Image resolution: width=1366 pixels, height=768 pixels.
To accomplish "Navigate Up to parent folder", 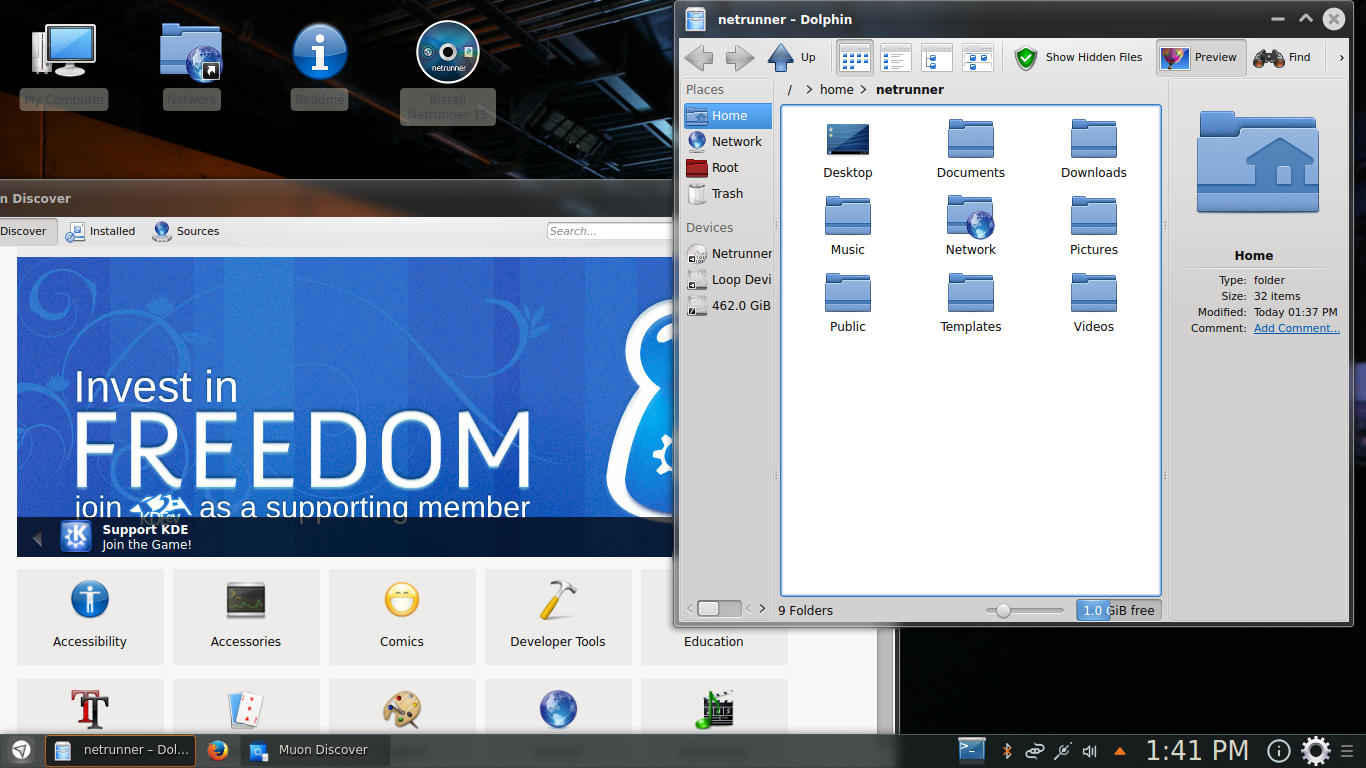I will tap(792, 58).
